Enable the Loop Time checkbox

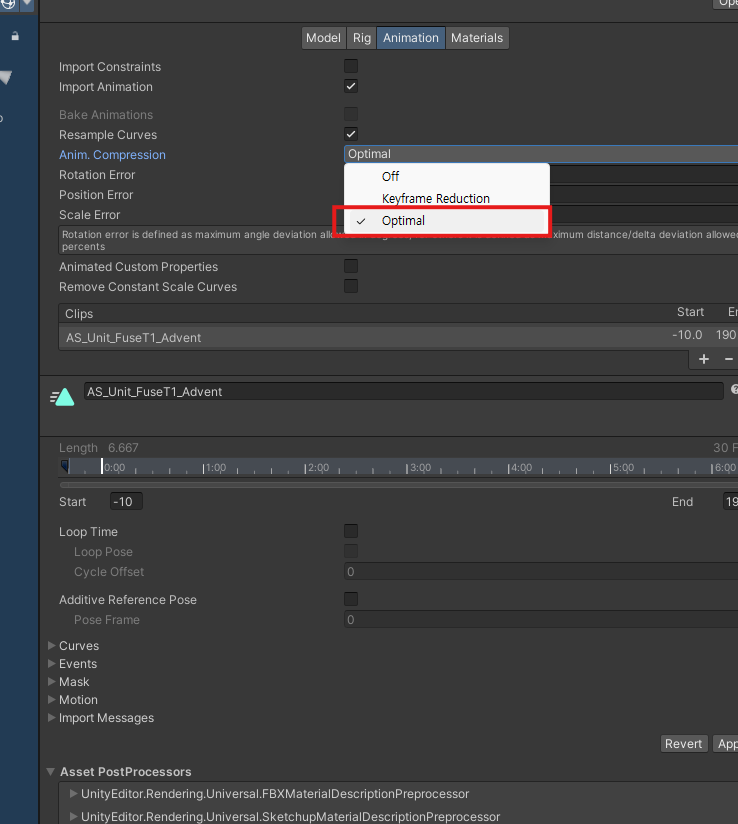[351, 531]
